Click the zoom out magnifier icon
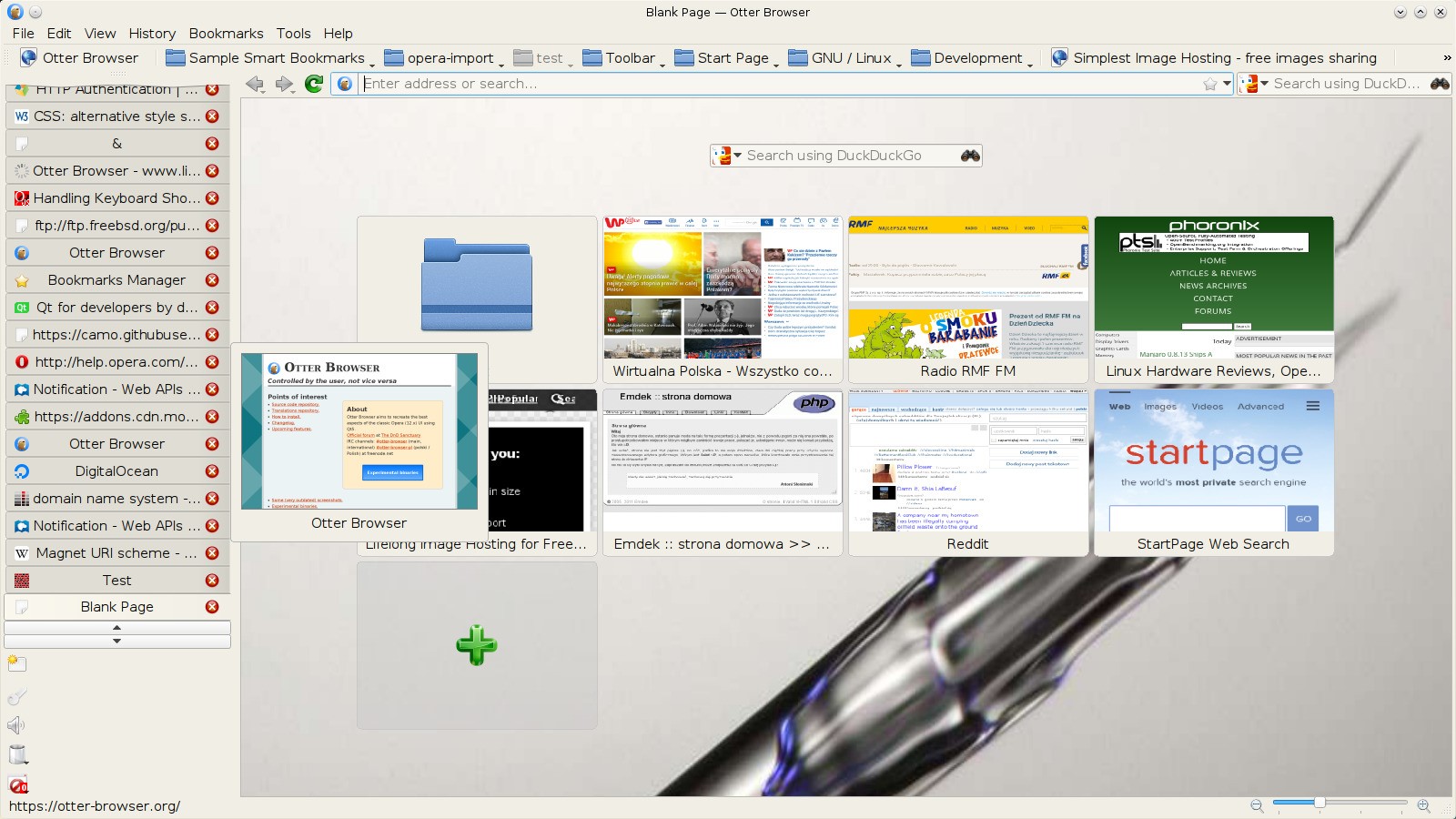1456x819 pixels. (x=1257, y=805)
